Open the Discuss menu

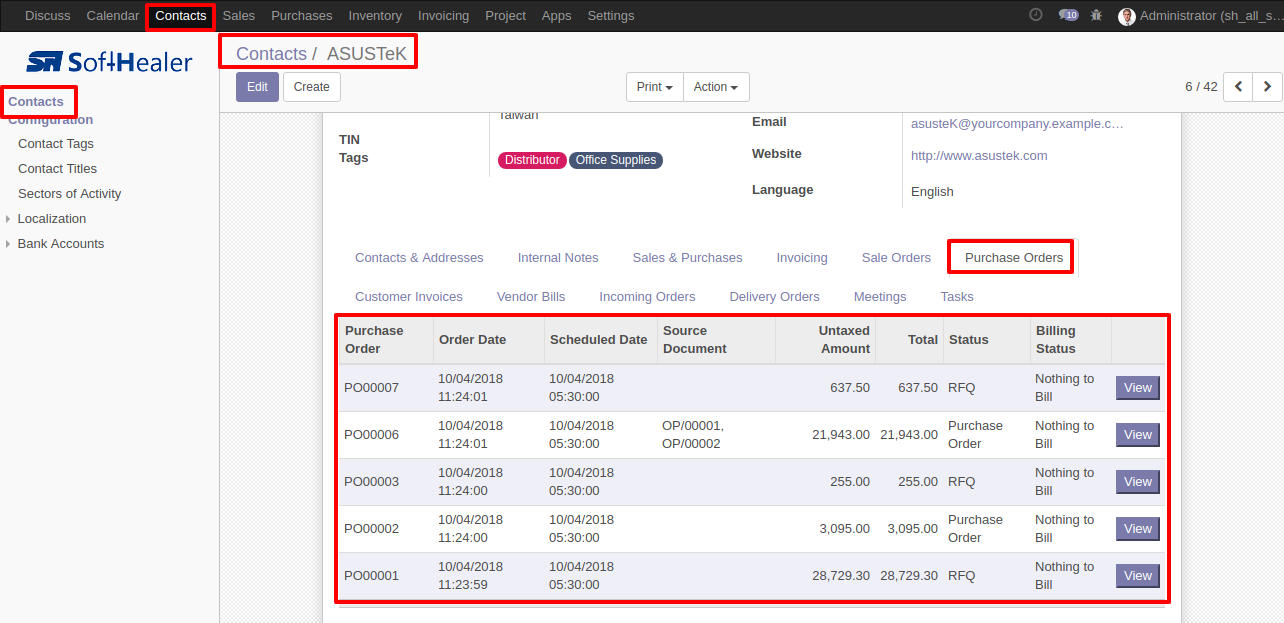click(x=48, y=16)
